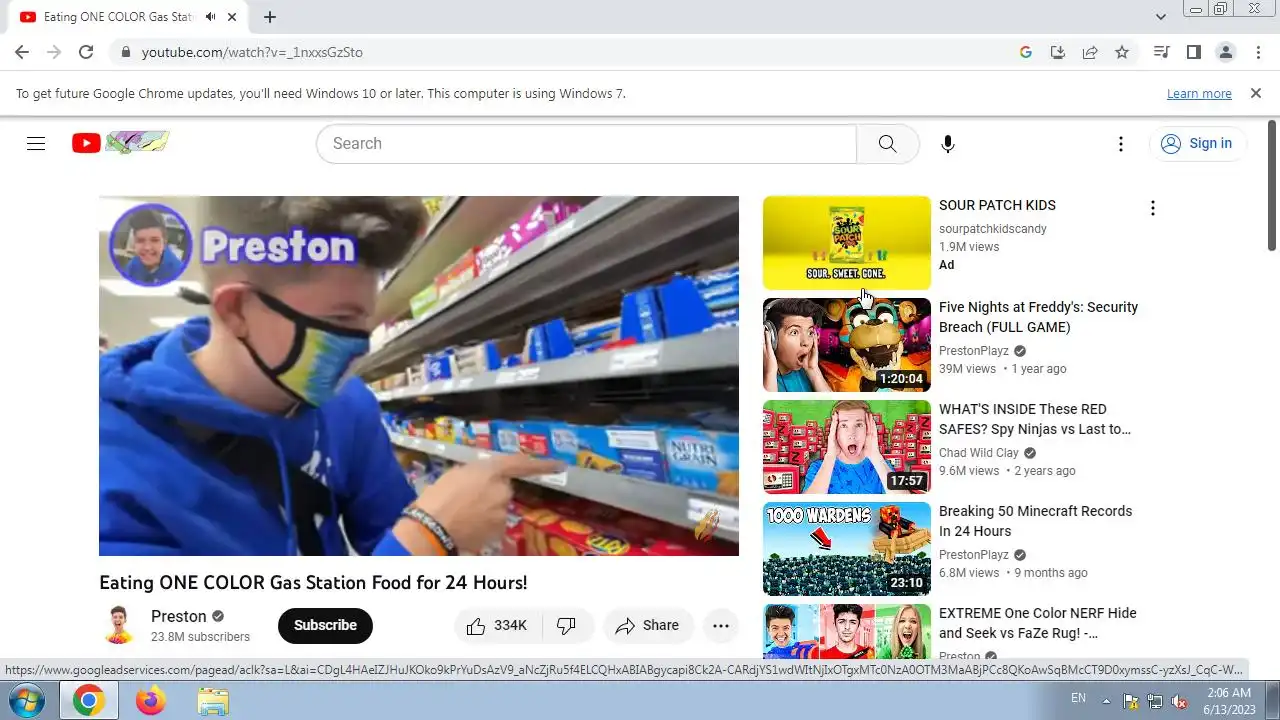Viewport: 1280px width, 720px height.
Task: Like the video with thumbs up
Action: pos(497,626)
